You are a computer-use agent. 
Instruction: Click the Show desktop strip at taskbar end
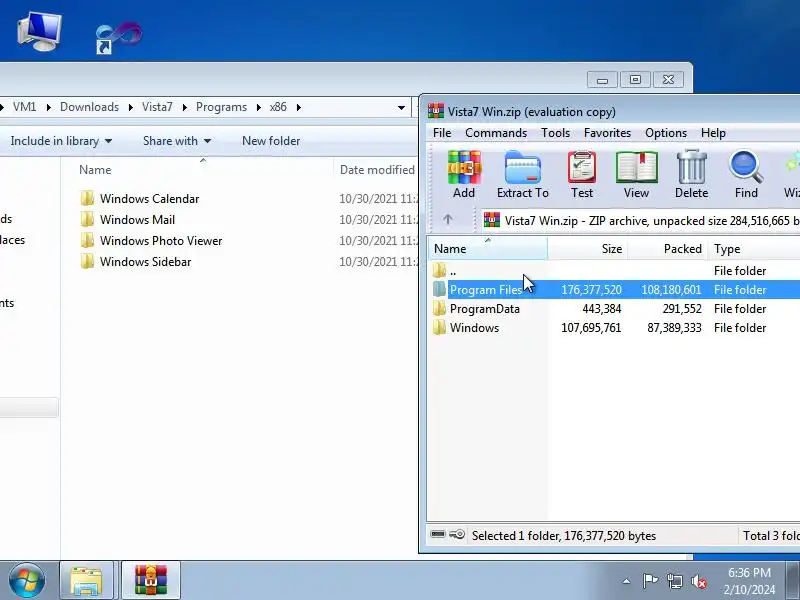[x=793, y=581]
